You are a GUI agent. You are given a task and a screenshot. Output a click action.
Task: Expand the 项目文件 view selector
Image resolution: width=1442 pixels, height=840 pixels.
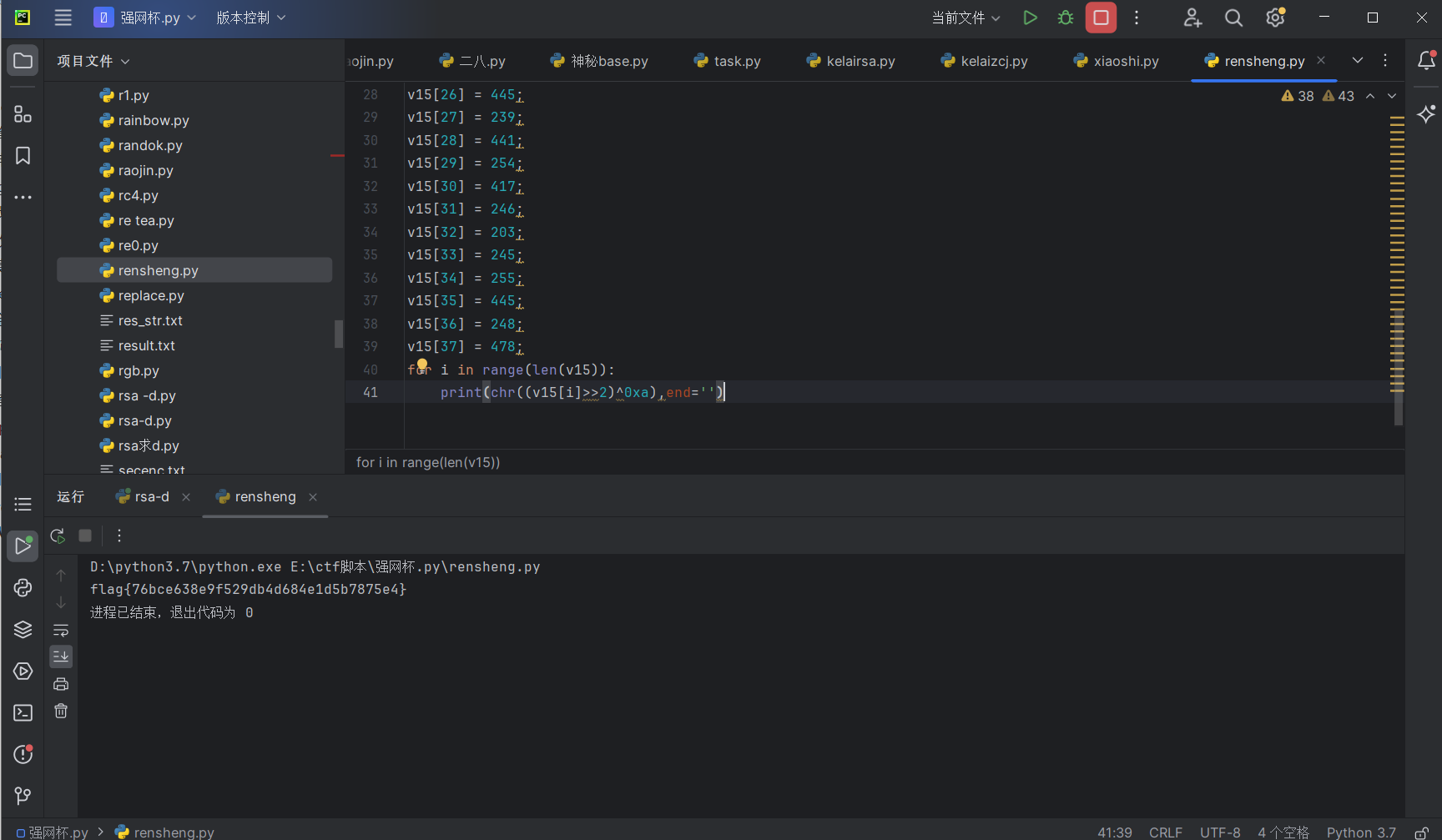[x=93, y=61]
